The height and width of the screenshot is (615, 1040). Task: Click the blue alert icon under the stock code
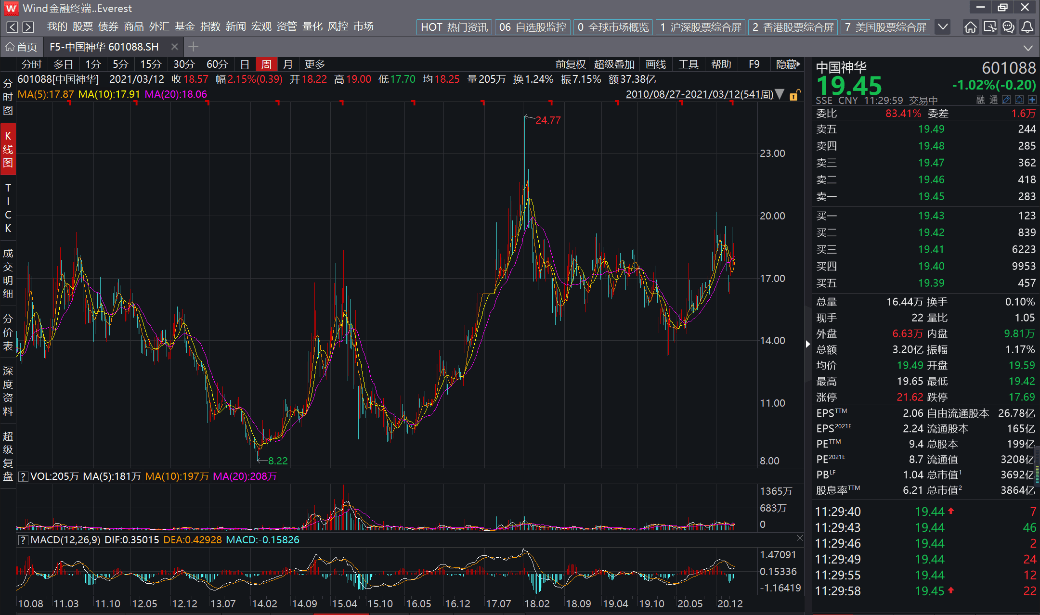(1019, 100)
